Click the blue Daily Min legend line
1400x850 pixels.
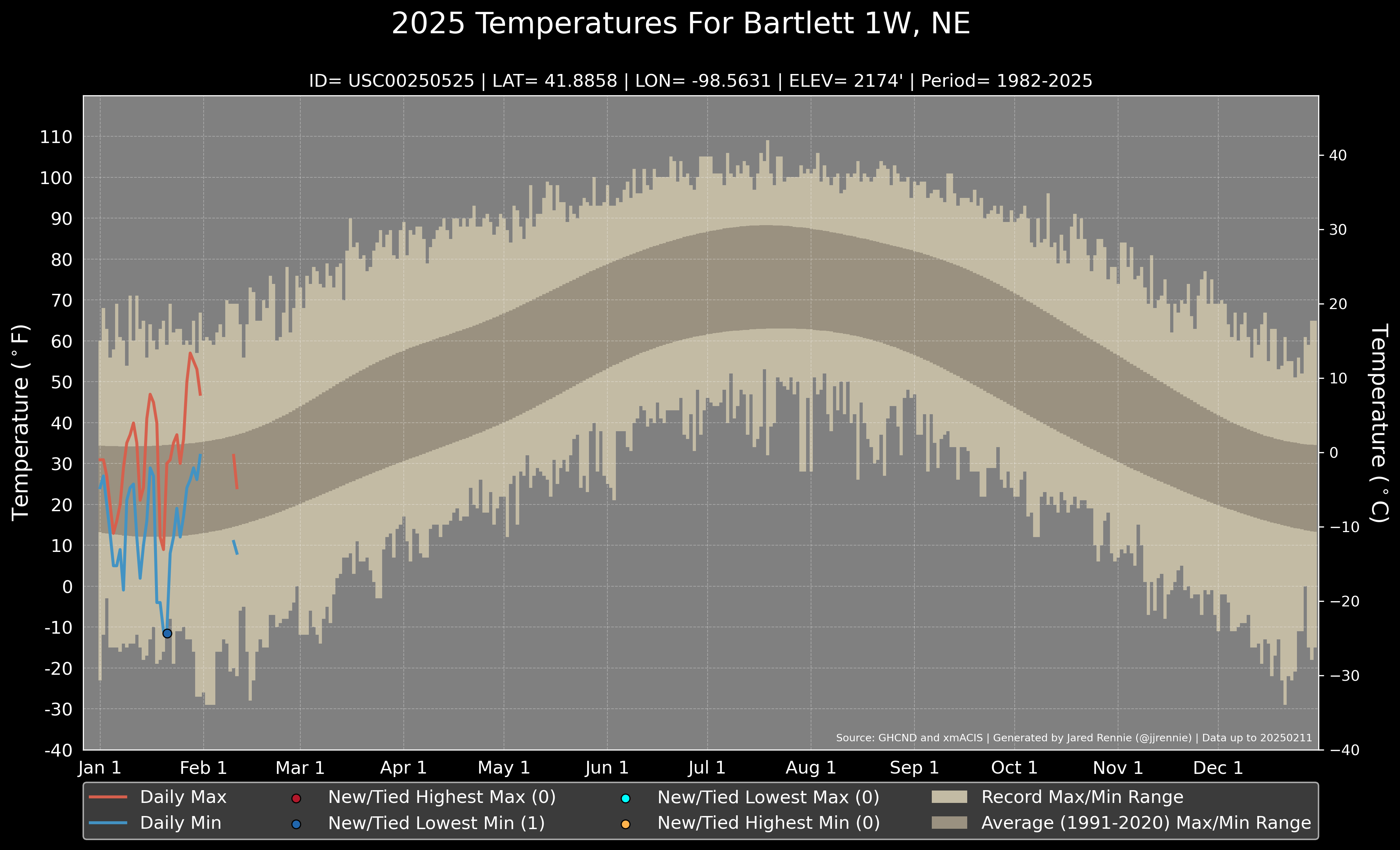tap(108, 823)
